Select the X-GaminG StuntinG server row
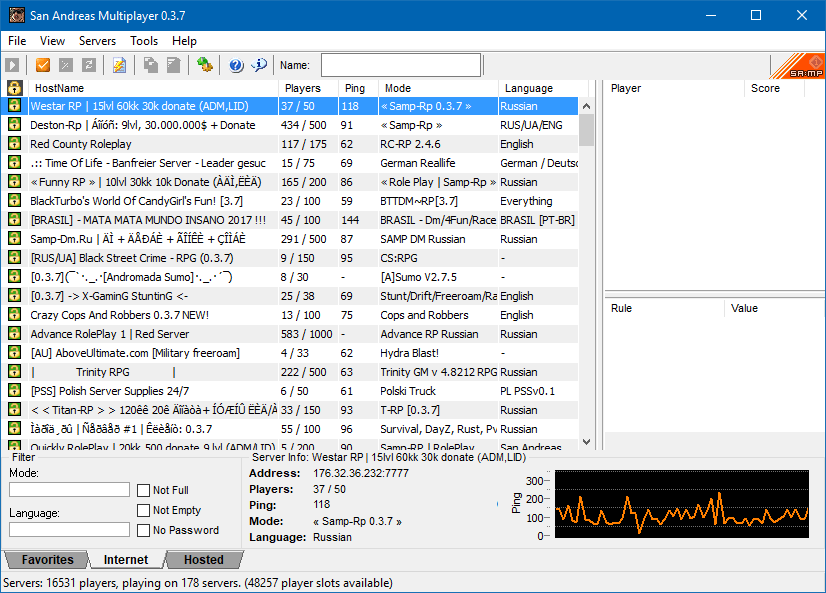The image size is (826, 593). [x=290, y=296]
